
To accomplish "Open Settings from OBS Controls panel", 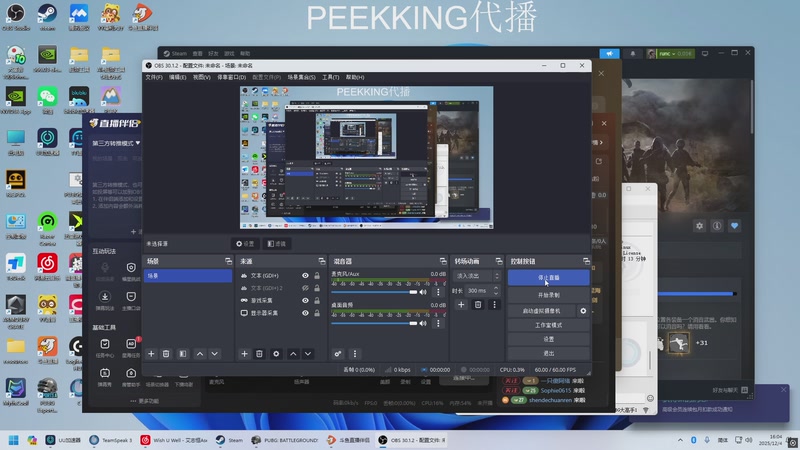I will click(x=548, y=339).
